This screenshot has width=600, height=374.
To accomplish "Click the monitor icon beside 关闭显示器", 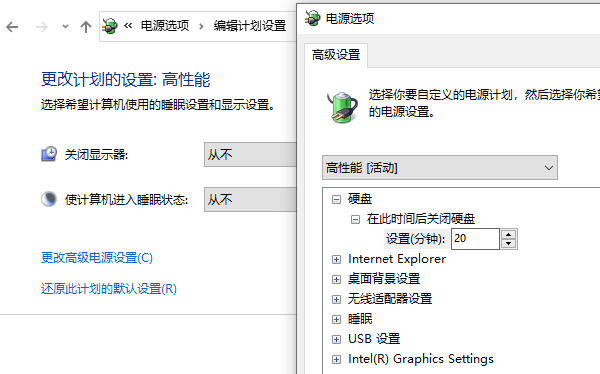I will pos(49,154).
